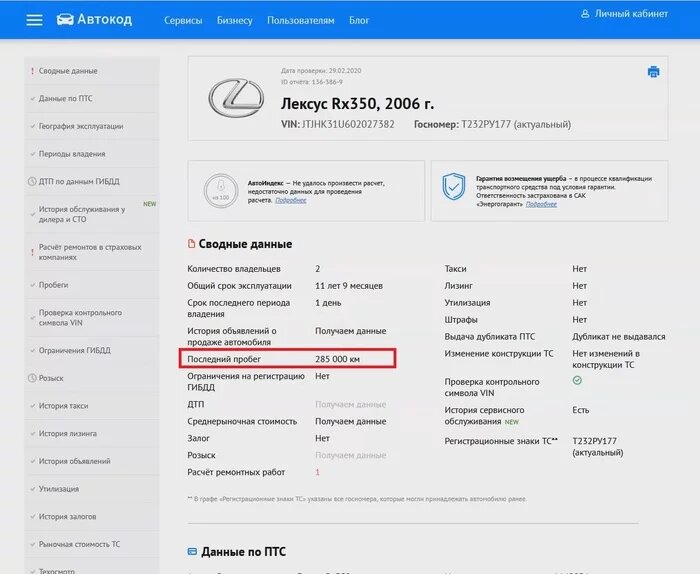Click the Дата проверки 29.02.2020 text
The height and width of the screenshot is (574, 700).
pyautogui.click(x=321, y=71)
